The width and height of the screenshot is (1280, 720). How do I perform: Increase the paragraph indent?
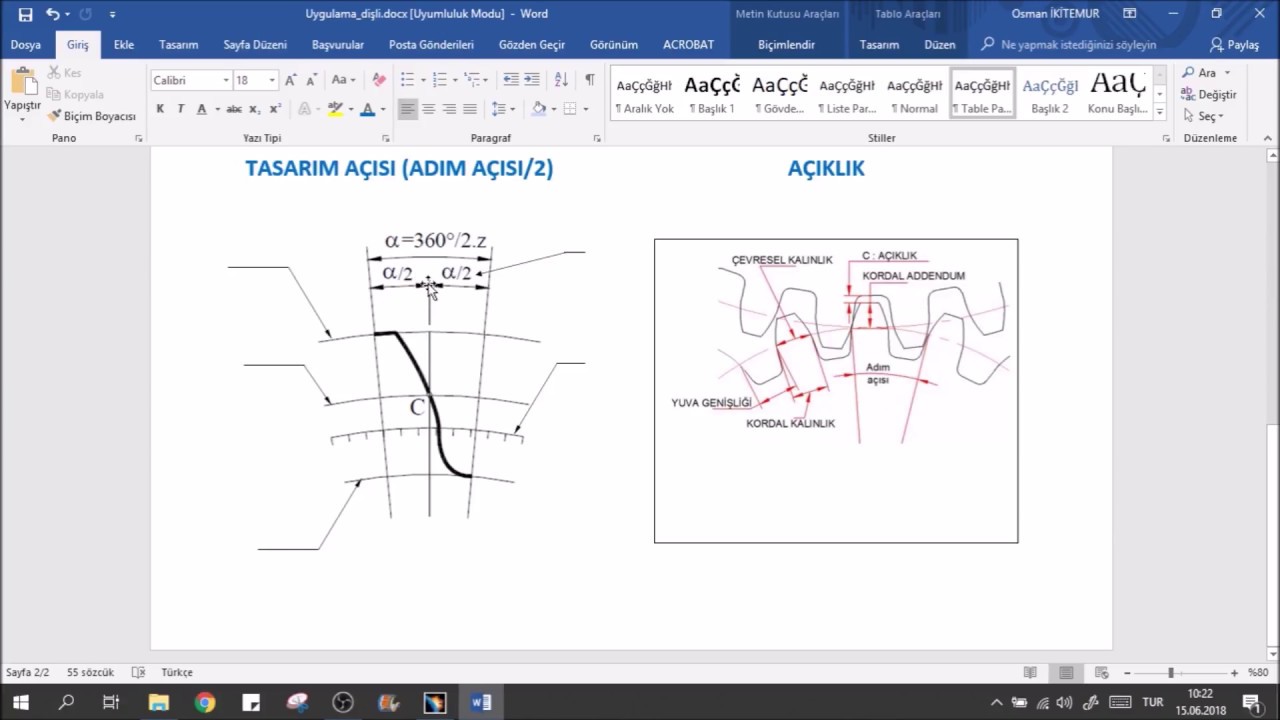tap(533, 80)
